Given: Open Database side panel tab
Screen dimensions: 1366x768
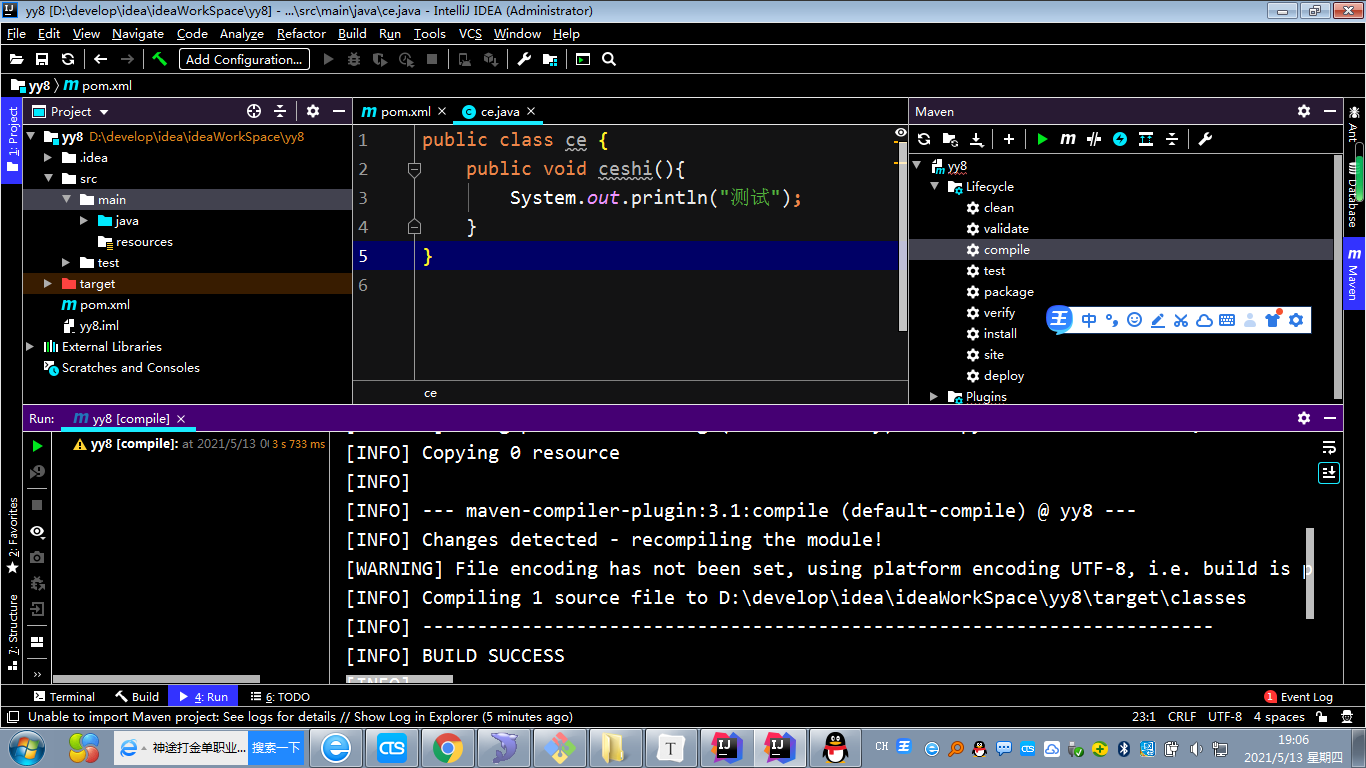Looking at the screenshot, I should point(1354,193).
